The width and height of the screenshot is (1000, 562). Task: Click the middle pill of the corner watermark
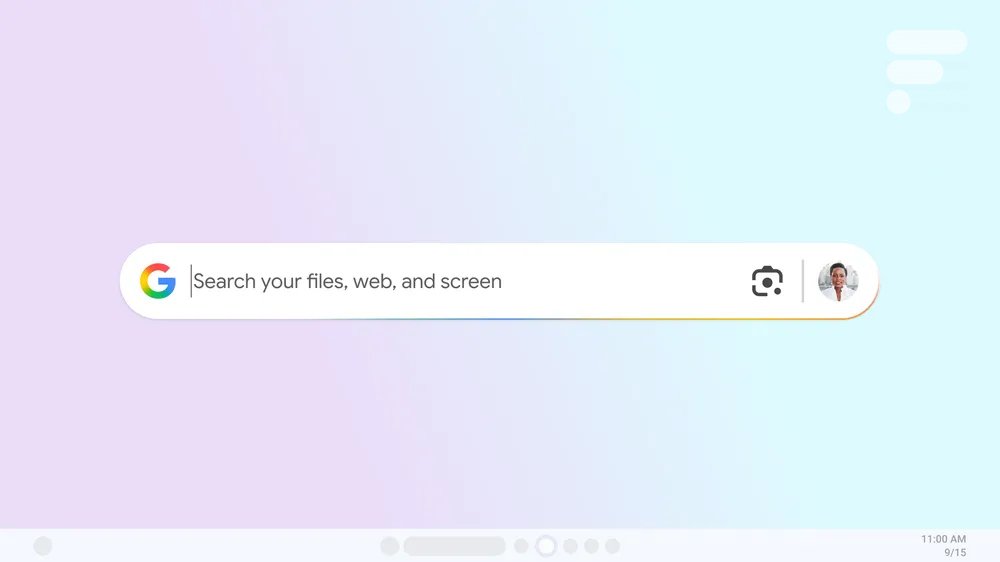click(x=915, y=72)
